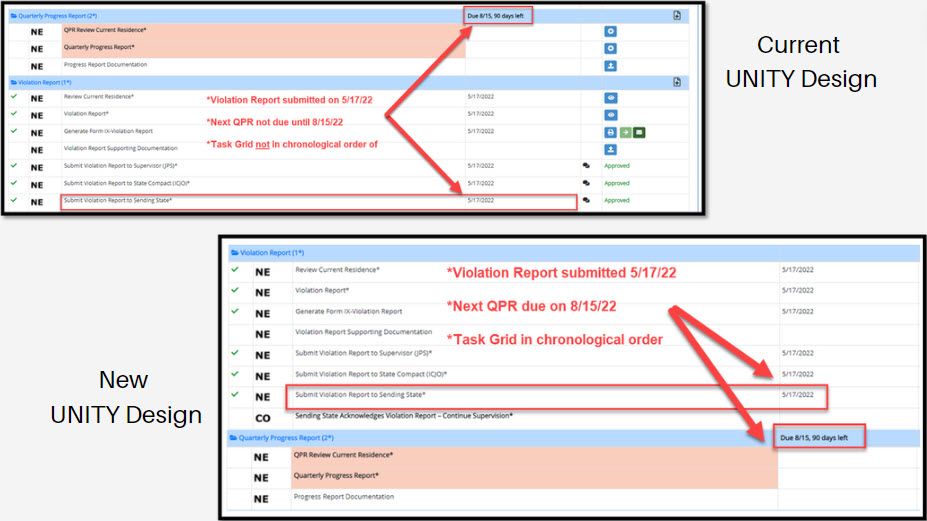This screenshot has height=521, width=927.
Task: Click Approved status on Submit to State Compact row
Action: pos(617,183)
